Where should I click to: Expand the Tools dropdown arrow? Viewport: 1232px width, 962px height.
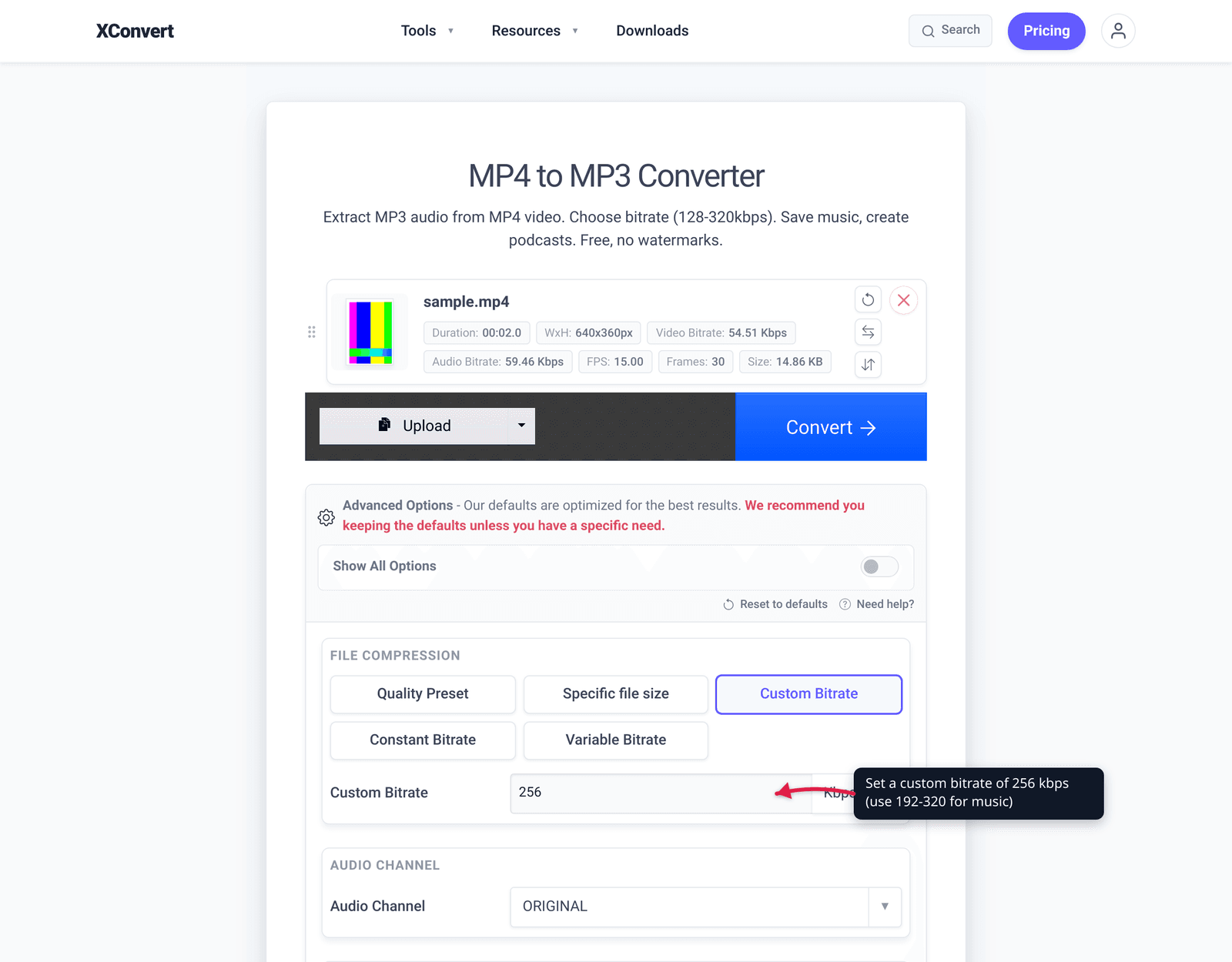450,31
